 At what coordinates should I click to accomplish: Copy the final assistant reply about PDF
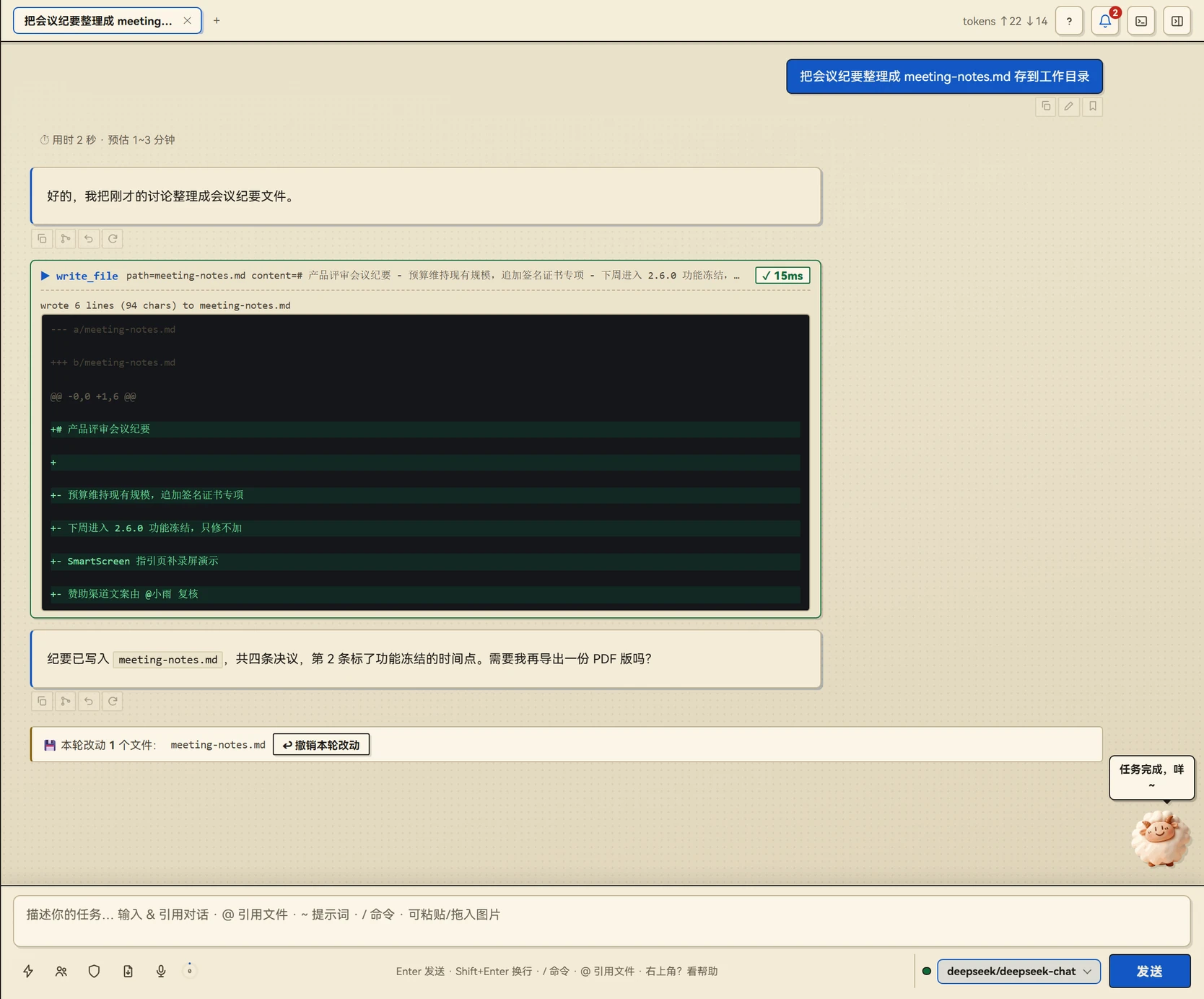pos(42,701)
